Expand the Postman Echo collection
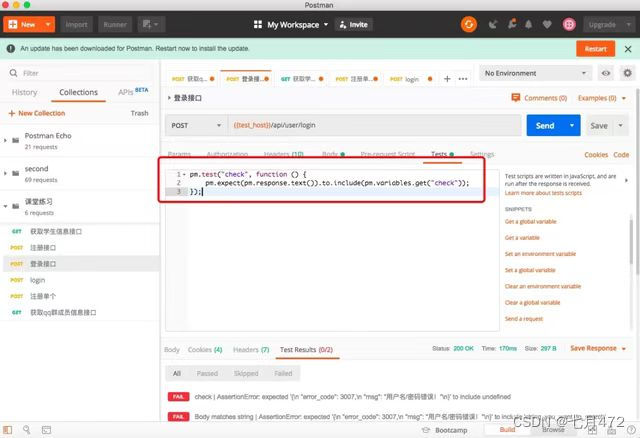 point(5,140)
